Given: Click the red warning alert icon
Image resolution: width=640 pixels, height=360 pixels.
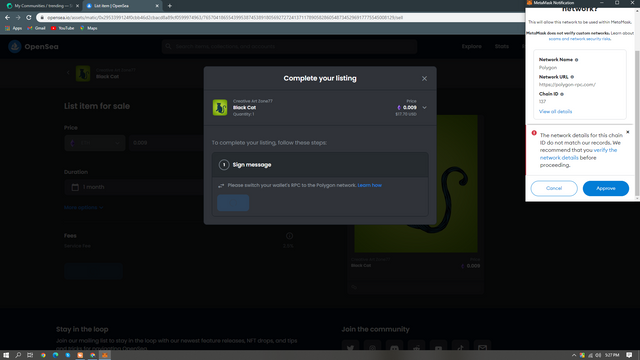Looking at the screenshot, I should (x=534, y=133).
